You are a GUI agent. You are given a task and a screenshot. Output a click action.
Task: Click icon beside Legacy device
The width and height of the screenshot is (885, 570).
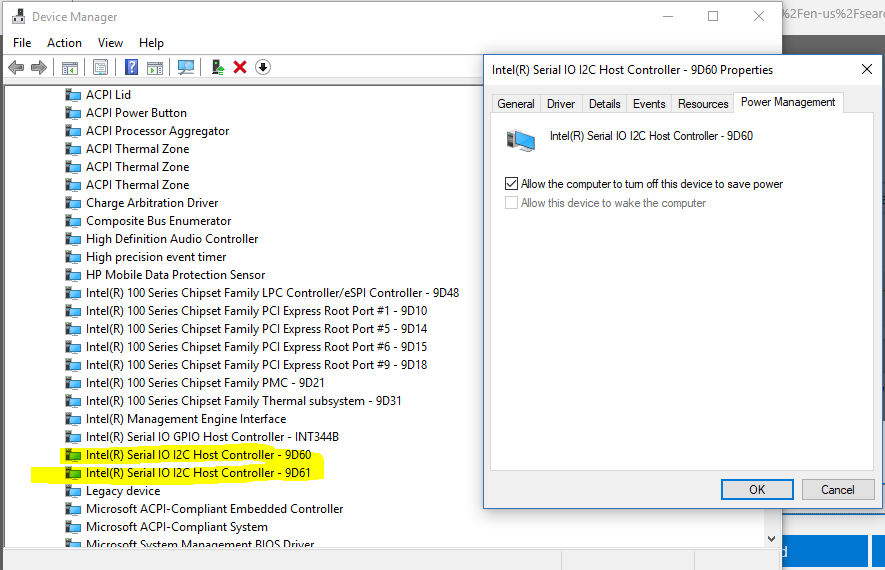click(73, 491)
